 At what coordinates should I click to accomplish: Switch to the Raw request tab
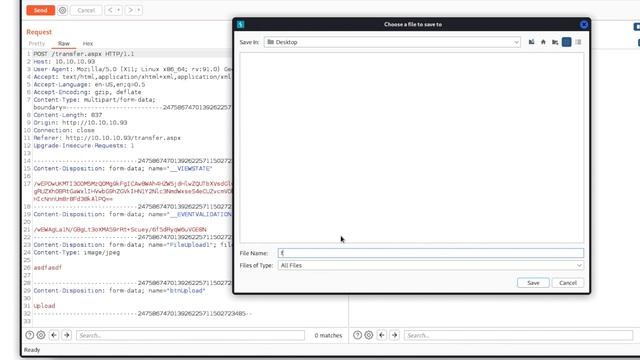coord(64,43)
